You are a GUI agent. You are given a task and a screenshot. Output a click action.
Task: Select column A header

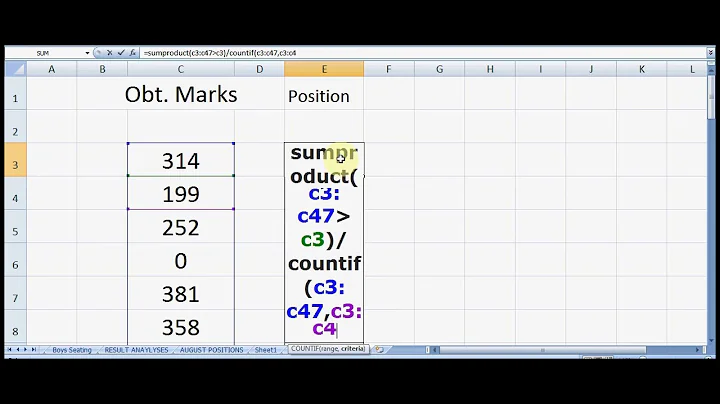pos(51,69)
